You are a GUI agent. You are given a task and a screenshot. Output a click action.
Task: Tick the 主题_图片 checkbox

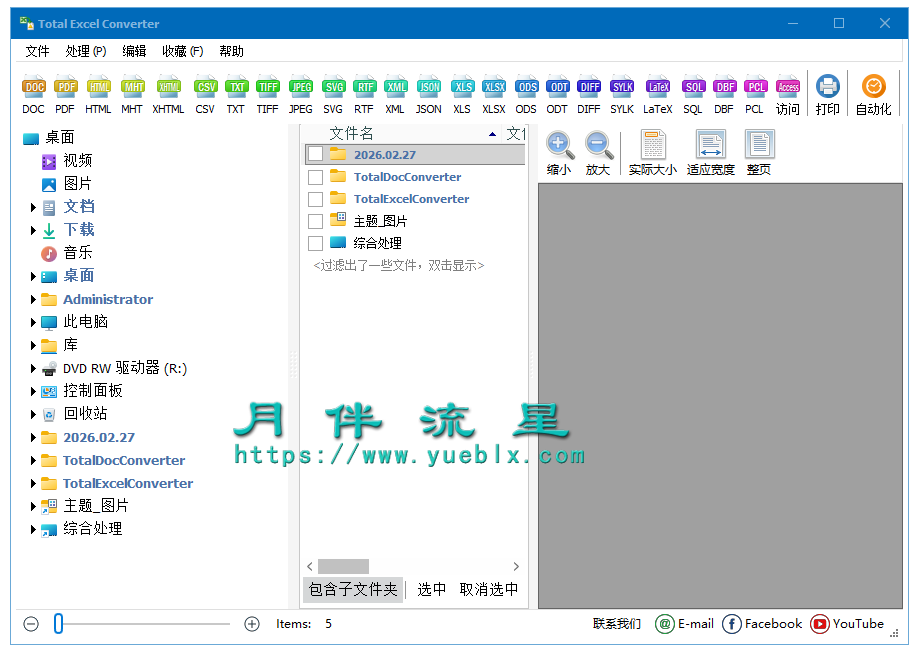(x=315, y=221)
